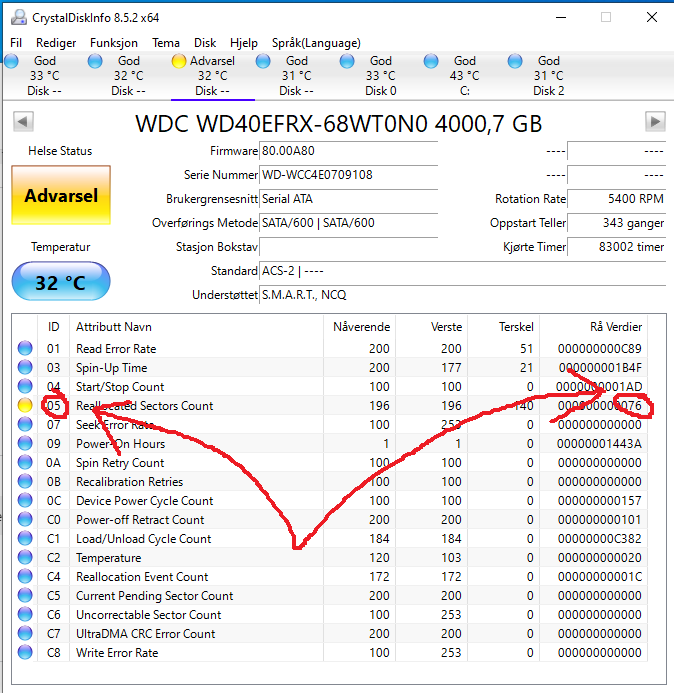Click yellow warning orb for Reallocated Sectors Count
Viewport: 674px width, 693px height.
click(x=25, y=405)
